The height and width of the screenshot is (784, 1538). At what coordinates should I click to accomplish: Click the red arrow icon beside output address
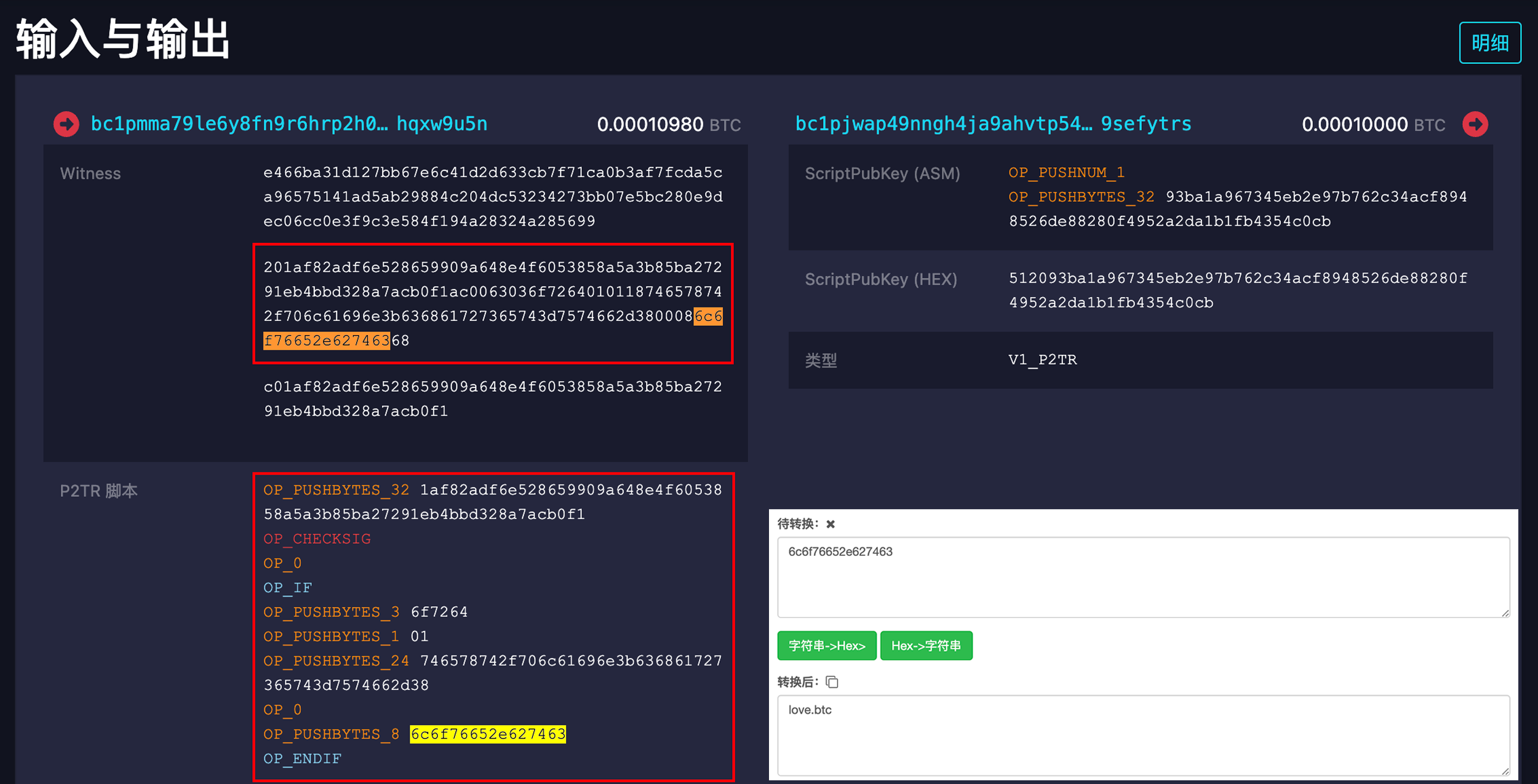point(1475,124)
